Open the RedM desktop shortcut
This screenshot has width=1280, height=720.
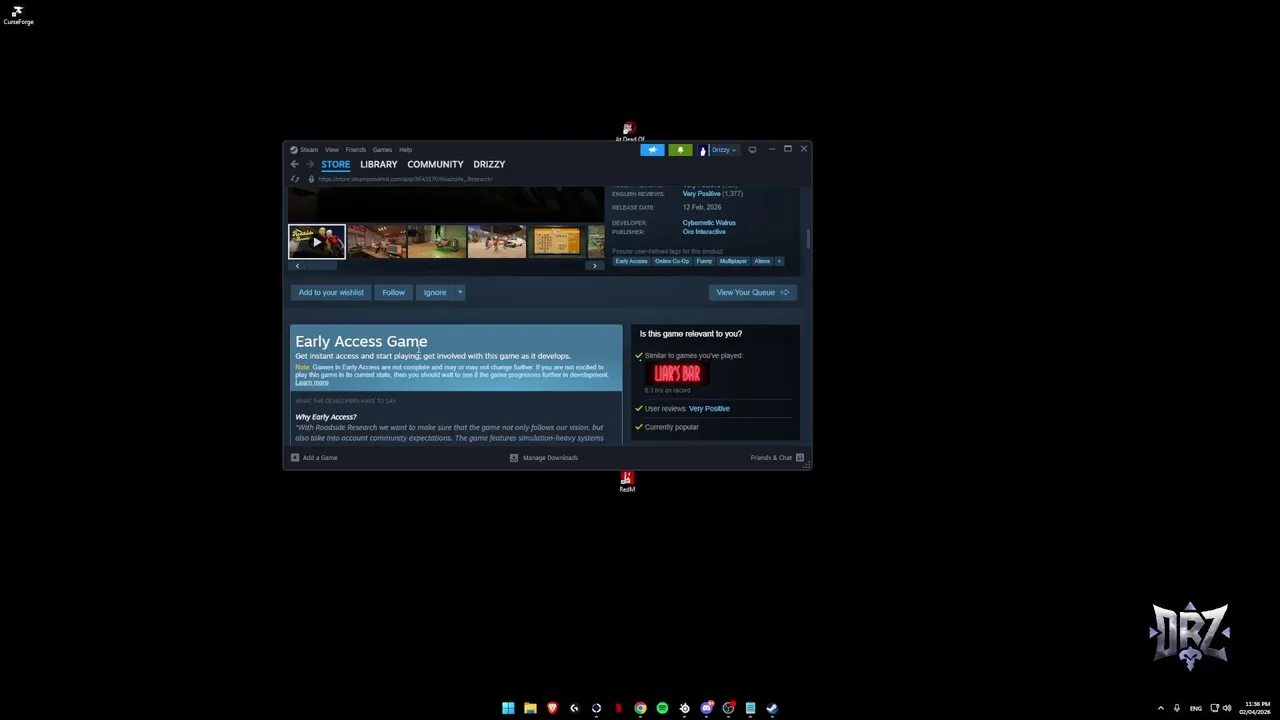tap(627, 481)
